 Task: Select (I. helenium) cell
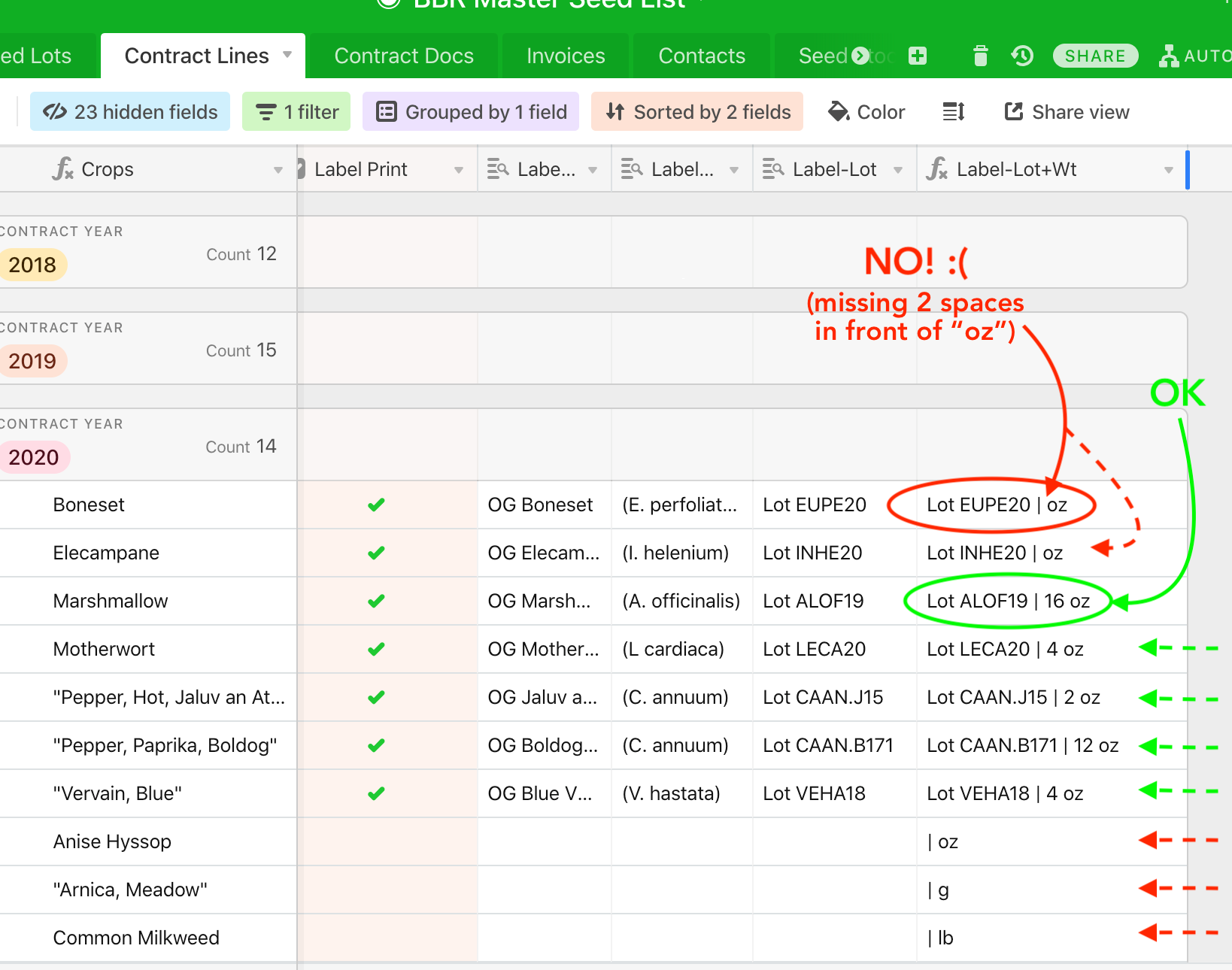click(x=682, y=553)
